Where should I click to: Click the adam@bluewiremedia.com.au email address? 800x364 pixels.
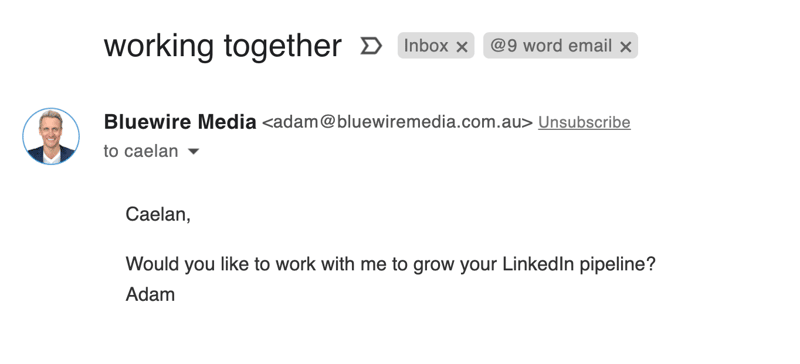point(397,123)
